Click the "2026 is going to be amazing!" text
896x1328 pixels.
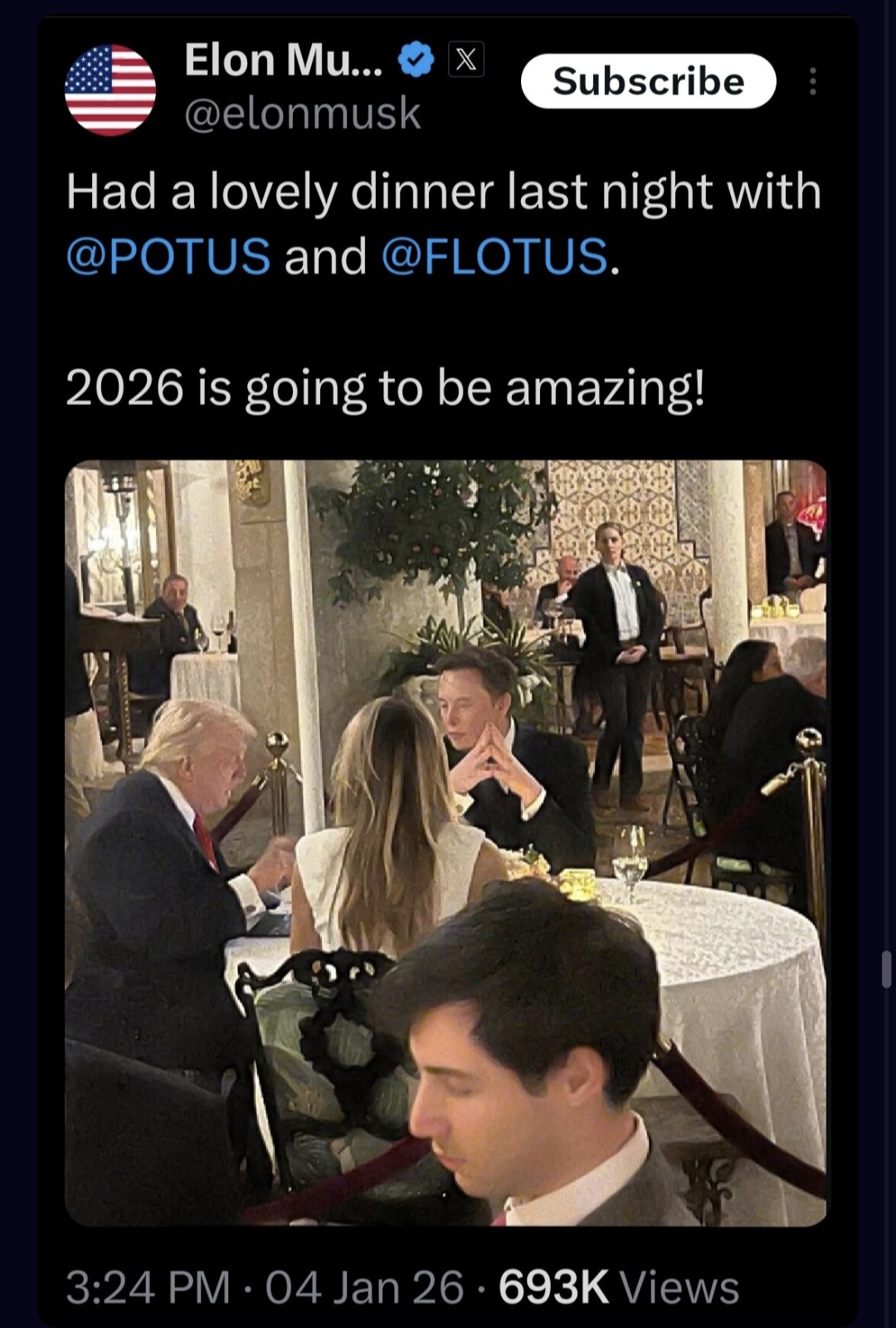385,388
